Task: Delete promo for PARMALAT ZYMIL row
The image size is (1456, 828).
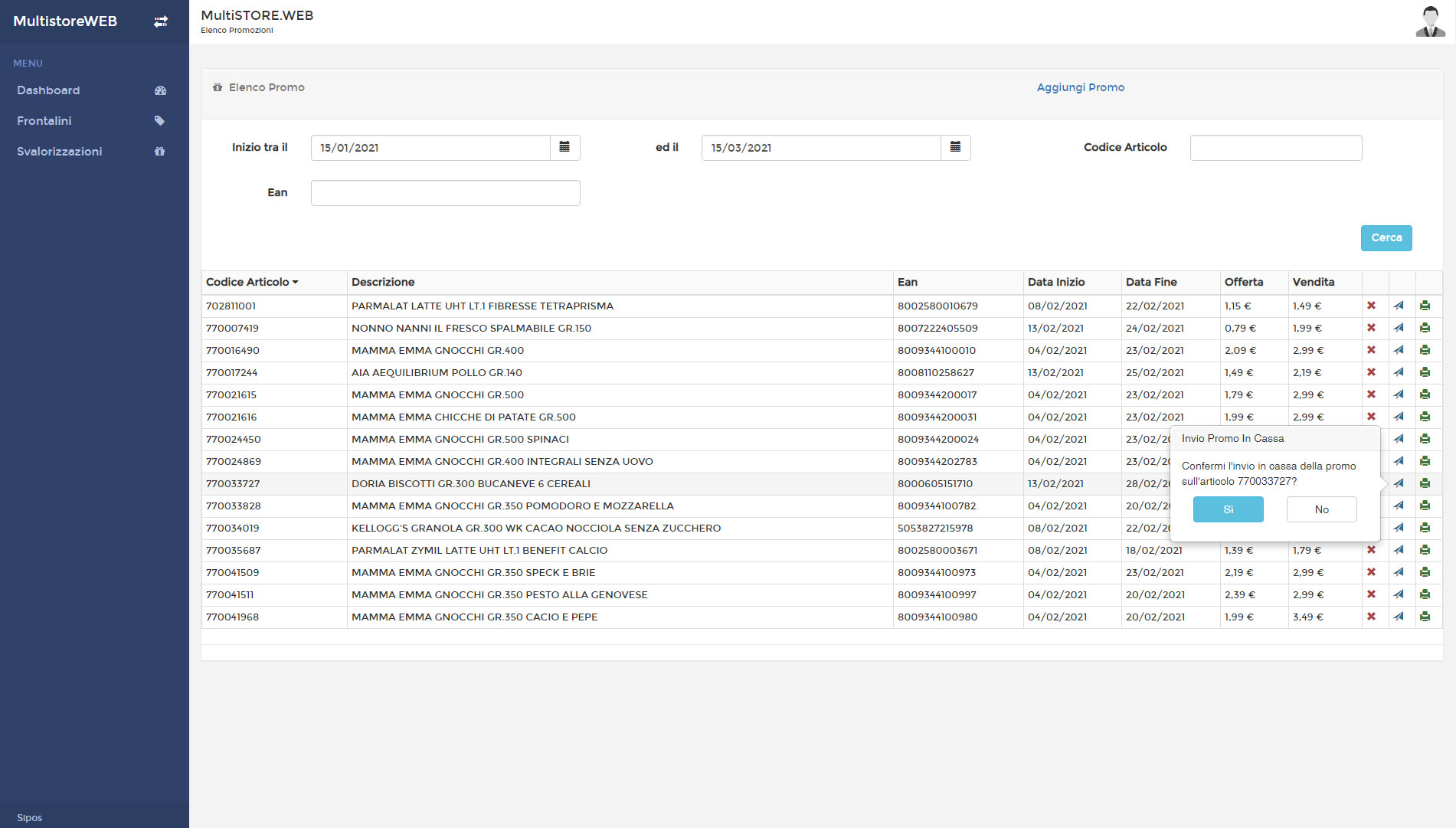Action: (1371, 550)
